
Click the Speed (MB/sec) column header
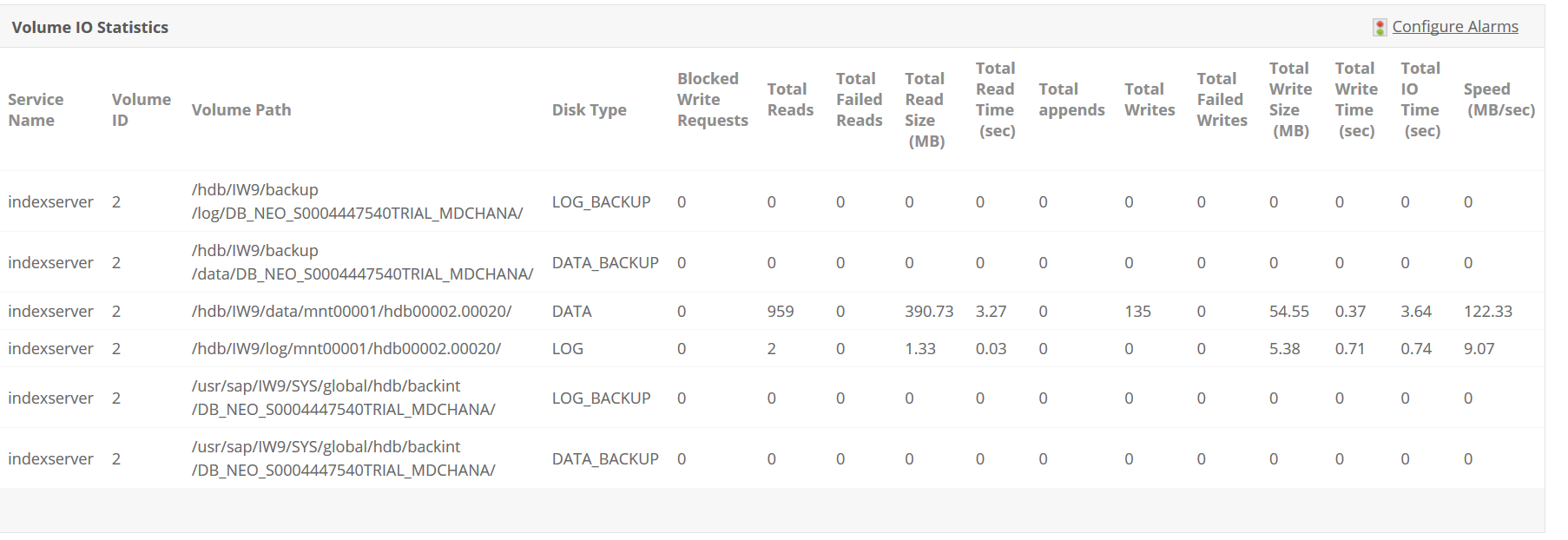point(1499,99)
